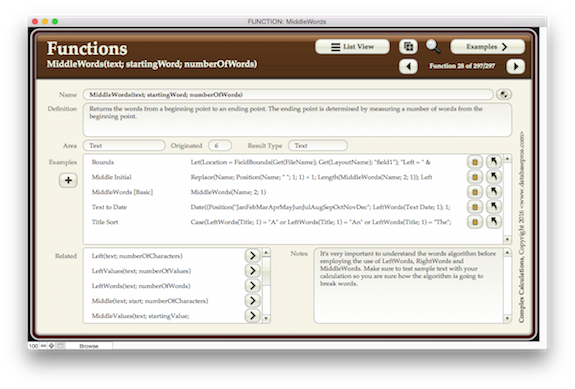This screenshot has height=389, width=575.
Task: Click the globe icon beside the Name field
Action: (504, 95)
